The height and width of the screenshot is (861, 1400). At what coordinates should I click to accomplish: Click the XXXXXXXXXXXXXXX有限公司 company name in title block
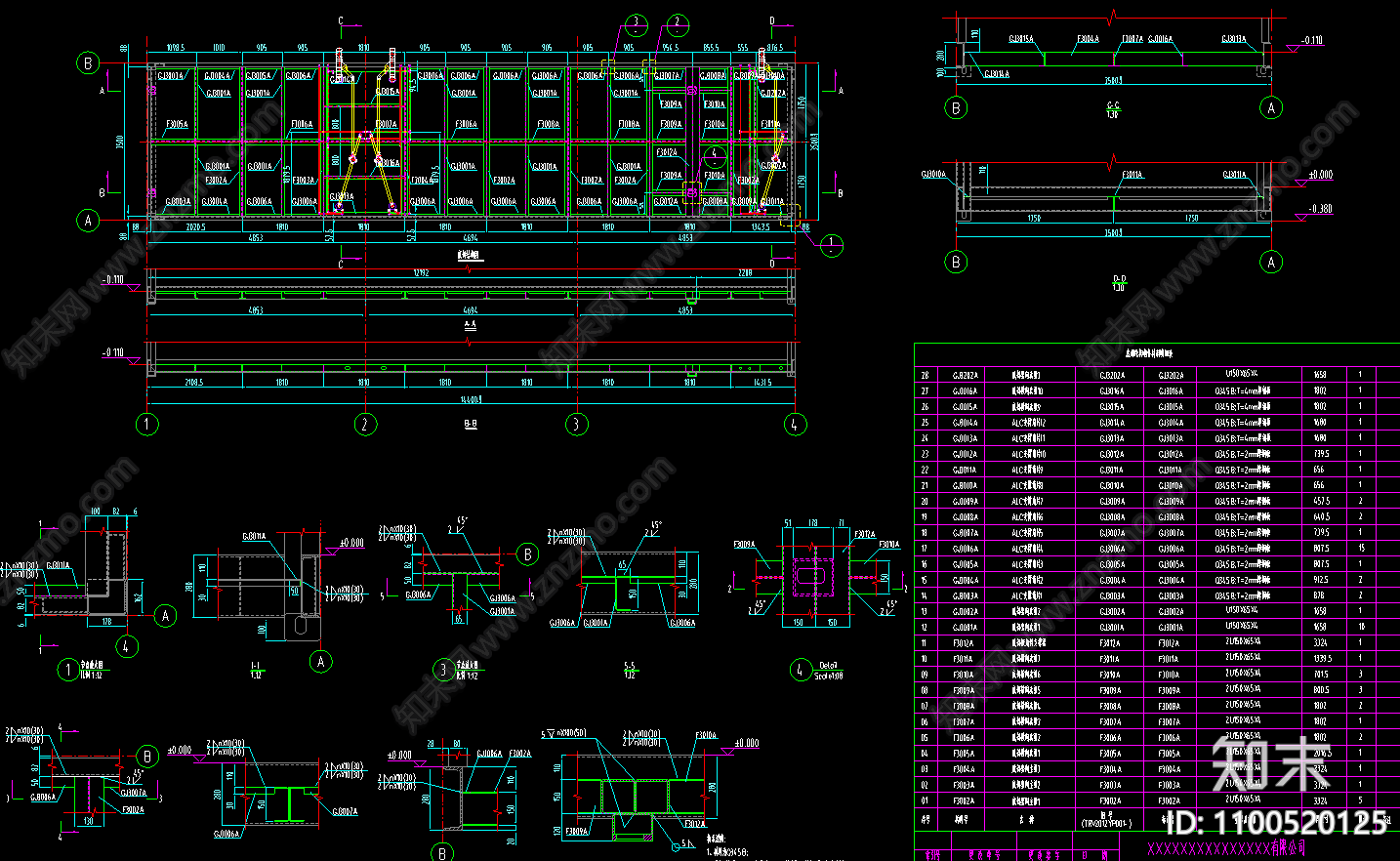[1226, 848]
